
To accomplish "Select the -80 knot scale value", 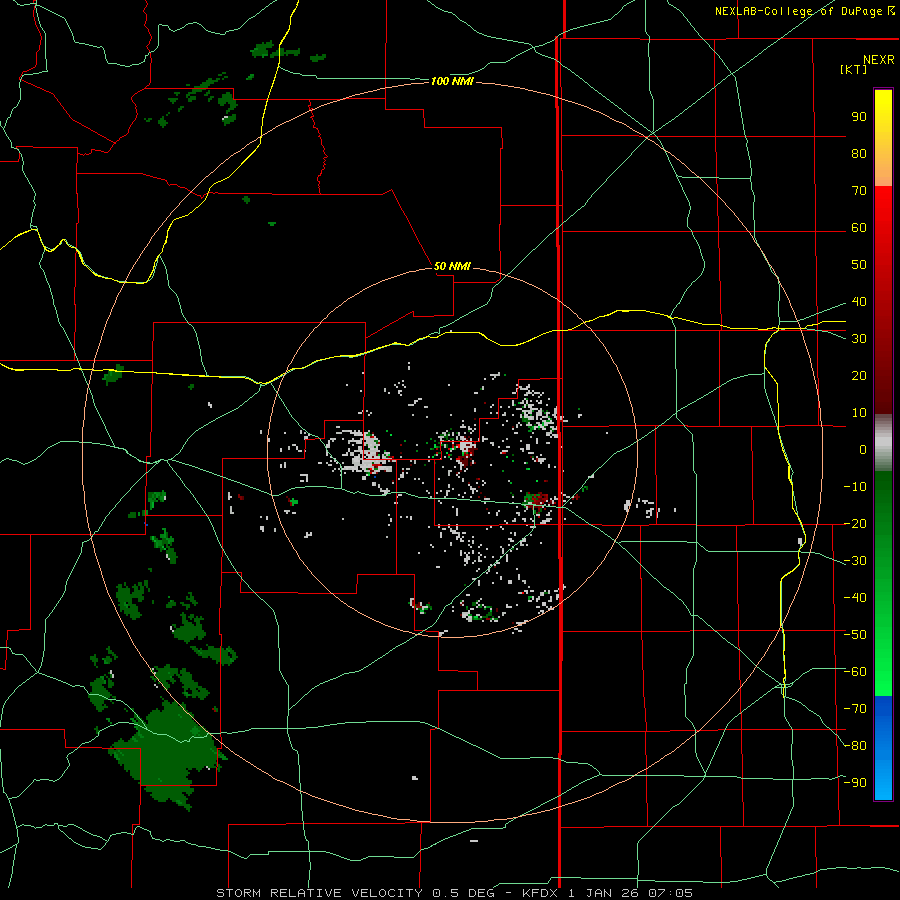I will click(855, 746).
